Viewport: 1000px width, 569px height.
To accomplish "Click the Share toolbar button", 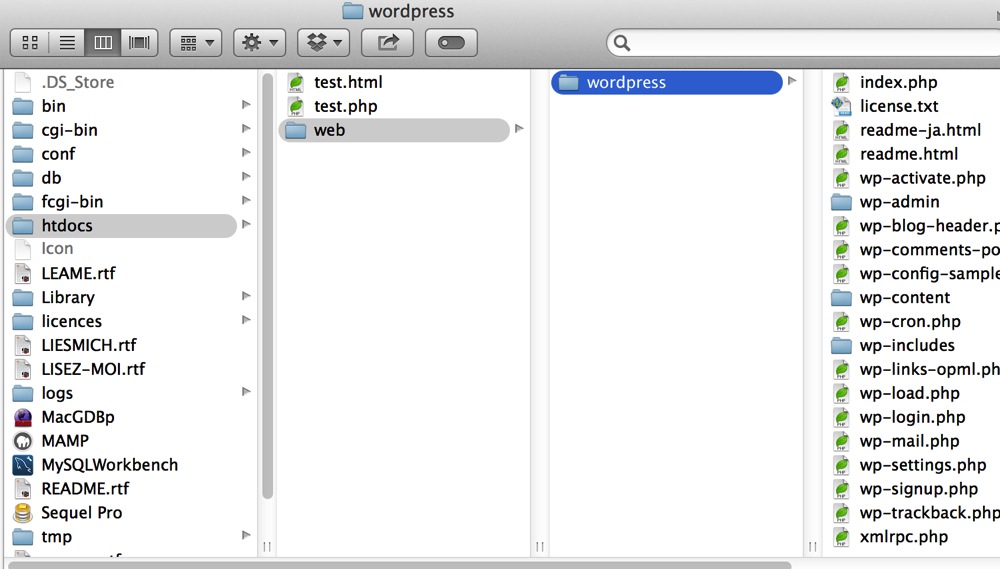I will coord(387,42).
